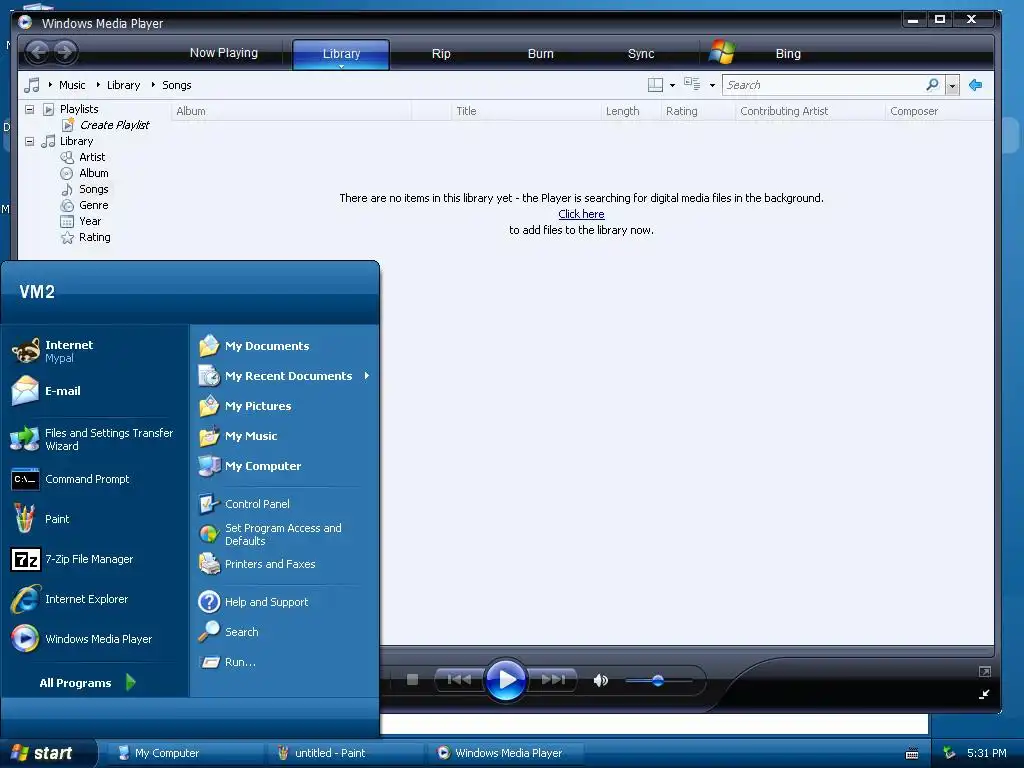Image resolution: width=1024 pixels, height=768 pixels.
Task: Open the view options dropdown arrow
Action: click(x=712, y=85)
